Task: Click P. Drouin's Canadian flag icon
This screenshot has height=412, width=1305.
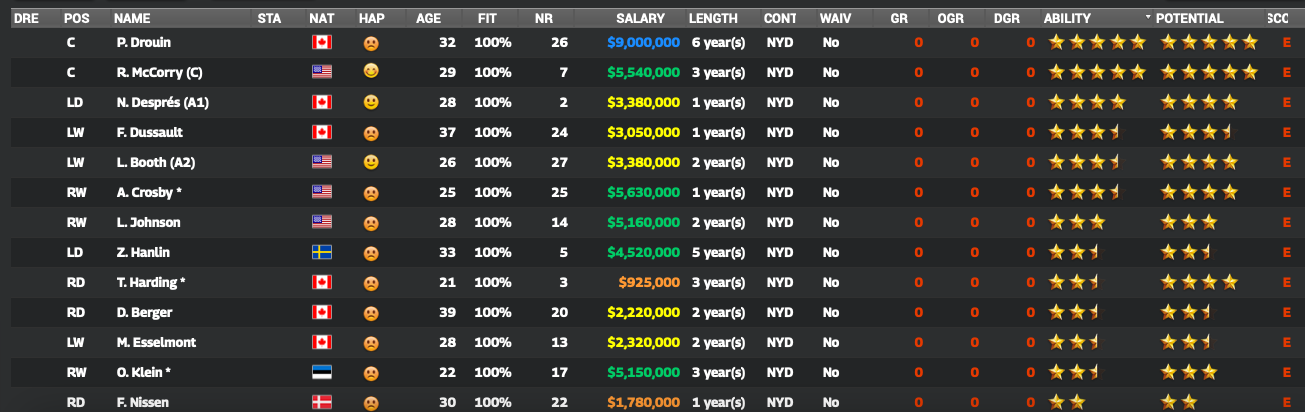Action: 321,43
